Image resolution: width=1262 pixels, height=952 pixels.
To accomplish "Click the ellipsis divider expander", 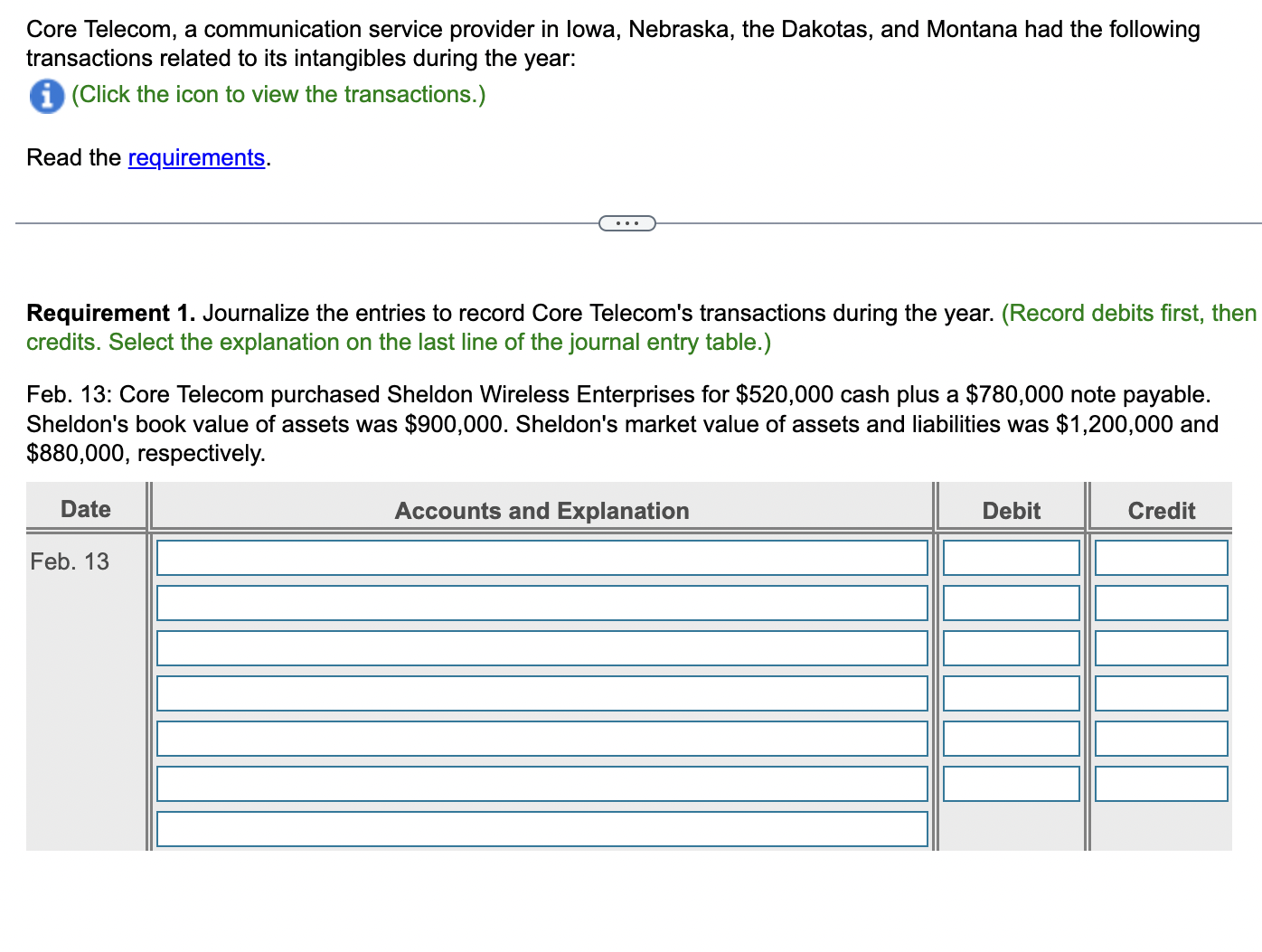I will (627, 222).
